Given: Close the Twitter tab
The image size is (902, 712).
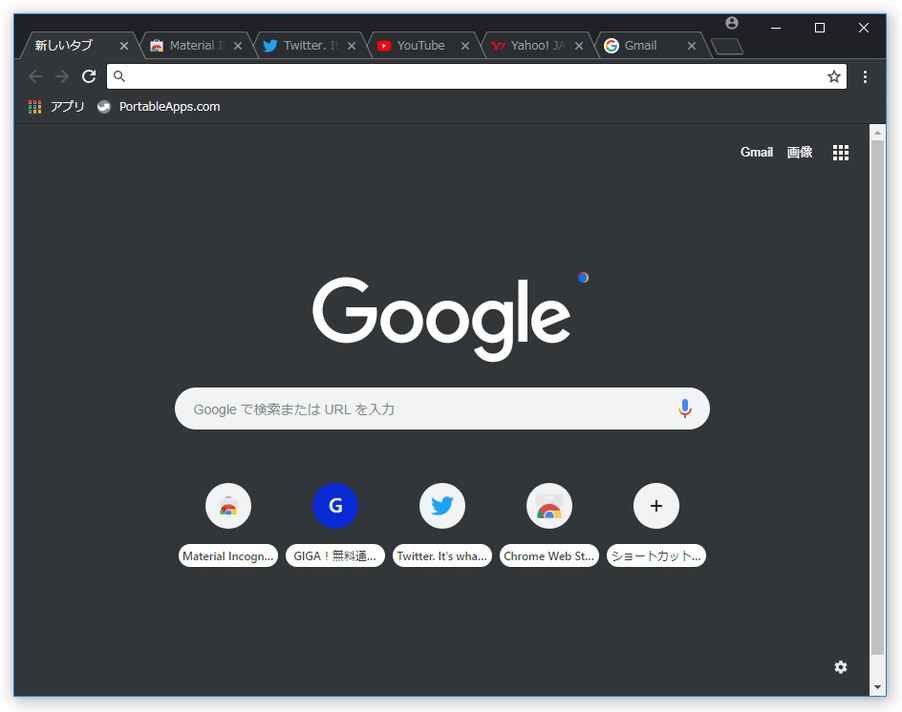Looking at the screenshot, I should point(351,46).
